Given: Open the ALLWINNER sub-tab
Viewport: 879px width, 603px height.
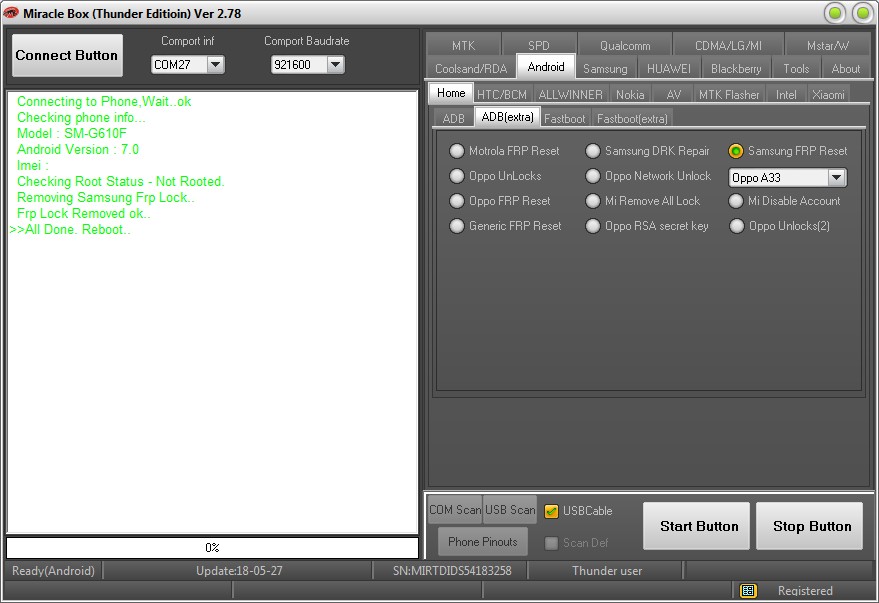Looking at the screenshot, I should pyautogui.click(x=570, y=95).
